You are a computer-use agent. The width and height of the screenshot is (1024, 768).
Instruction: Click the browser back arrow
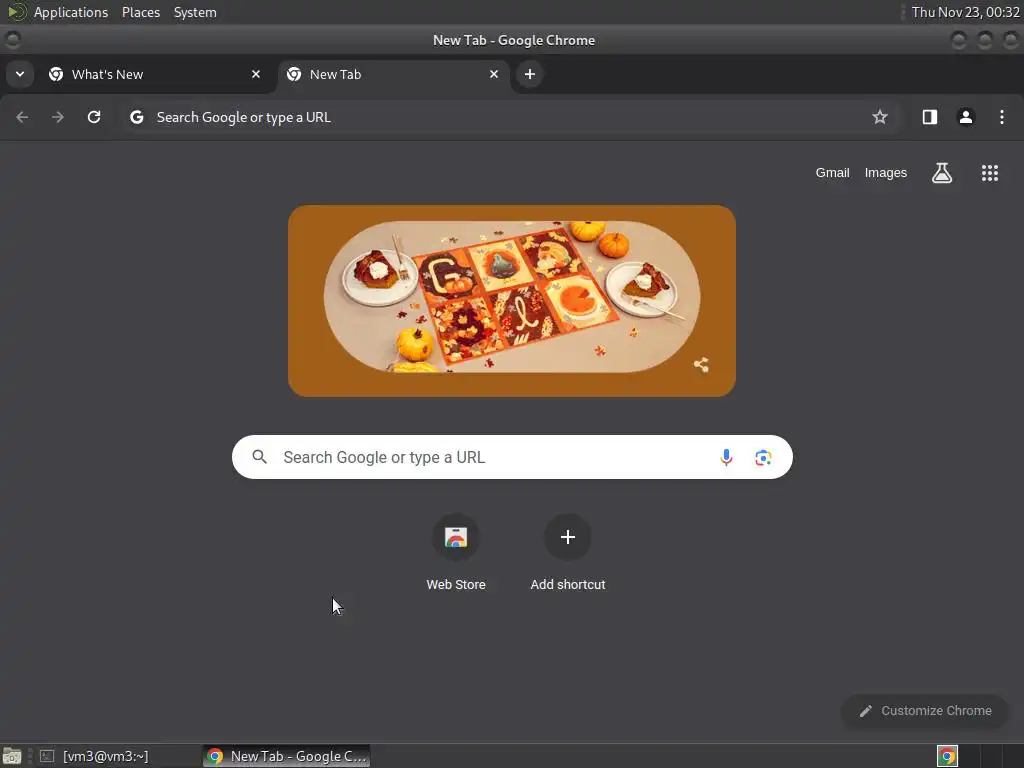tap(22, 117)
